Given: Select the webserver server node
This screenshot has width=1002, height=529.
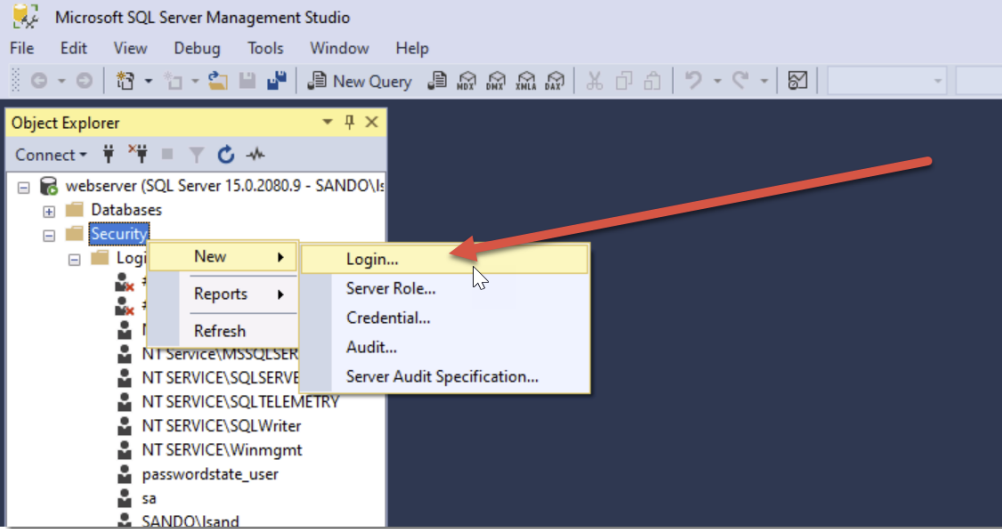Looking at the screenshot, I should click(x=225, y=186).
